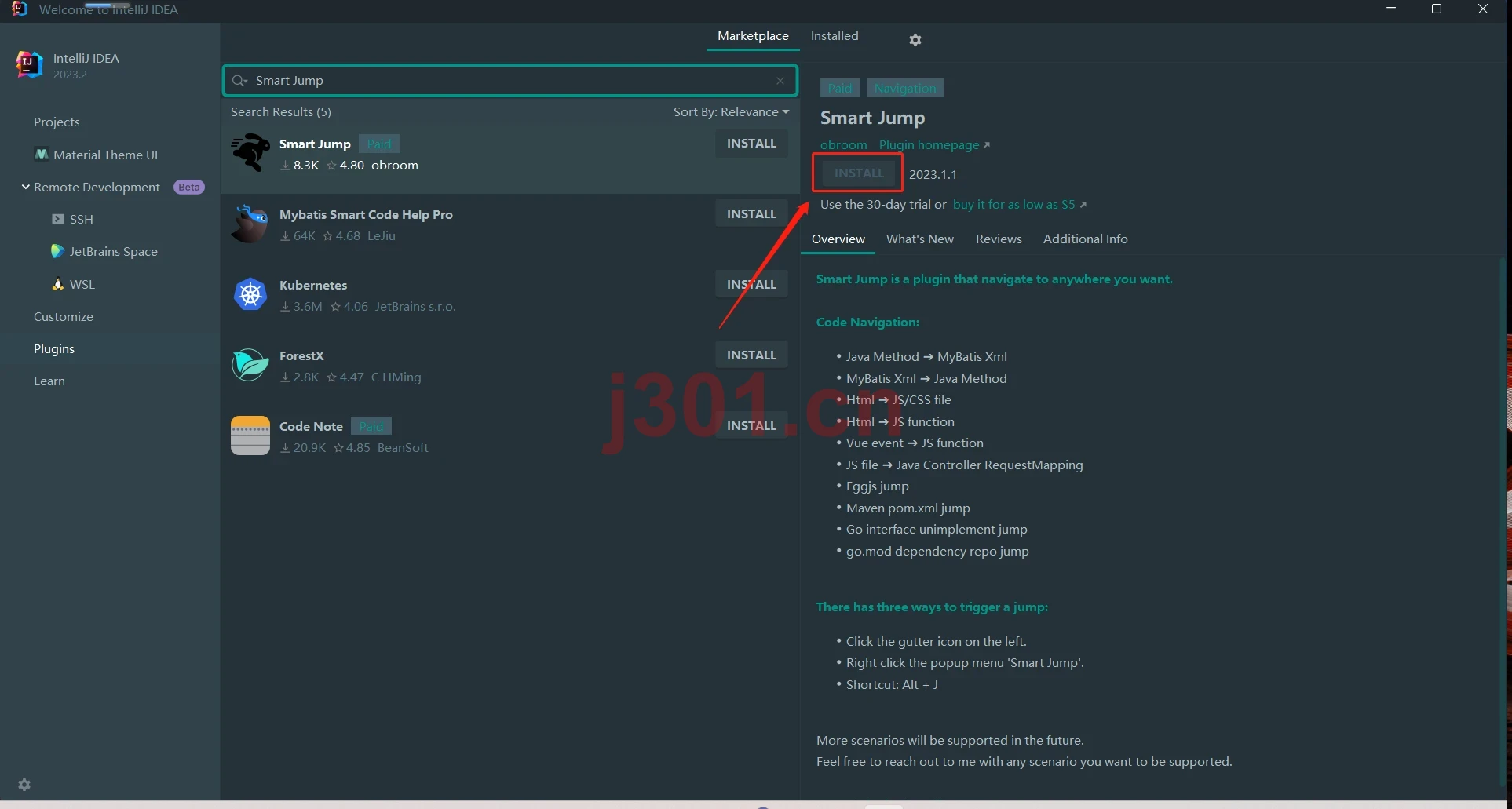Viewport: 1512px width, 809px height.
Task: Click the Kubernetes wheel plugin icon
Action: (250, 294)
